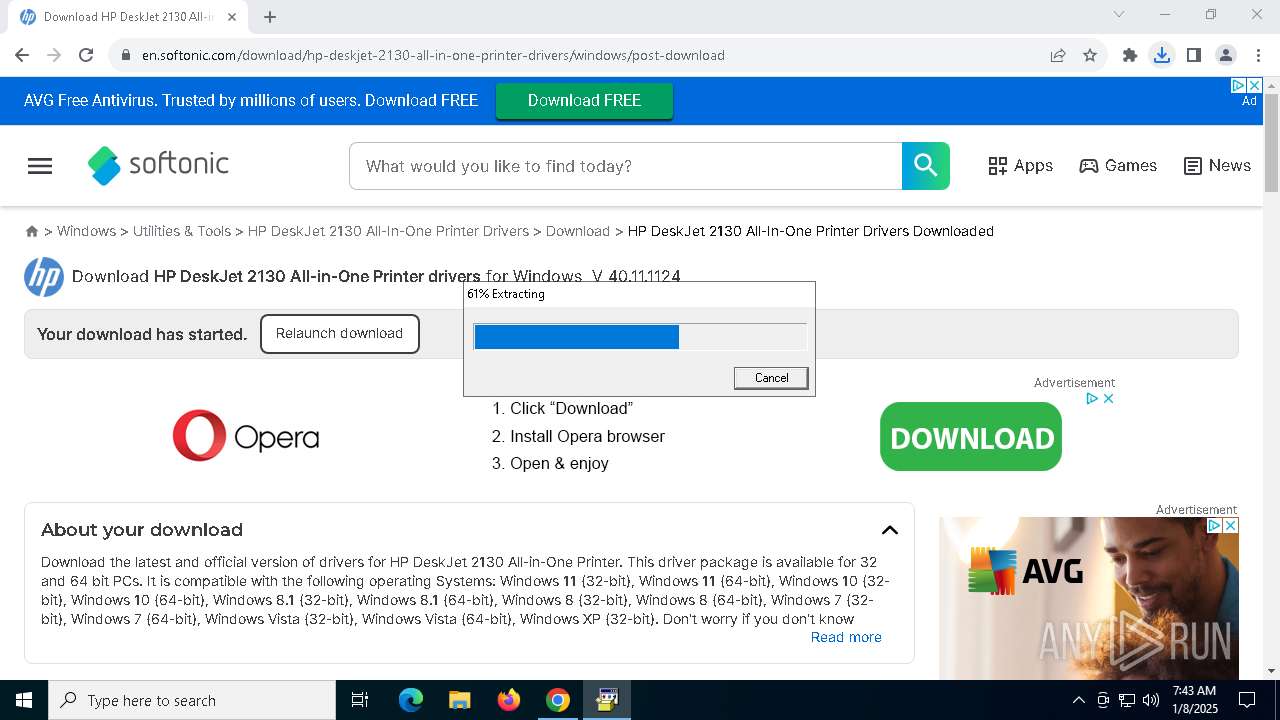Close the HP DeskJet download tab
This screenshot has height=720, width=1280.
(232, 16)
